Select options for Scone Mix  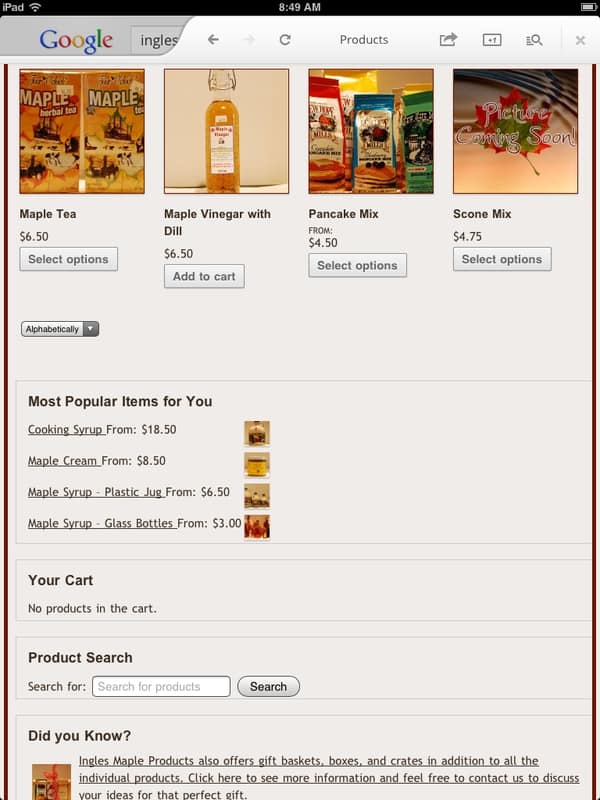pyautogui.click(x=502, y=259)
